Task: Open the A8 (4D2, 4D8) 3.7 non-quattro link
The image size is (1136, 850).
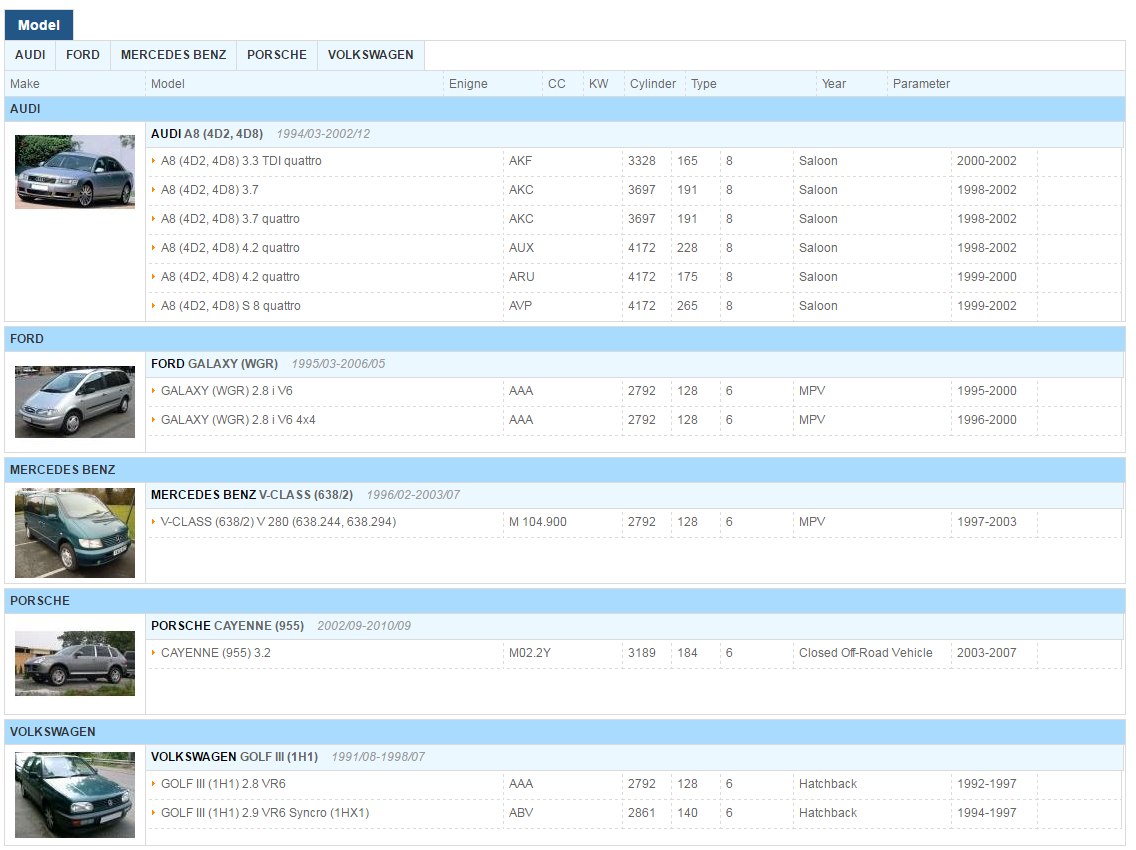Action: pos(209,190)
